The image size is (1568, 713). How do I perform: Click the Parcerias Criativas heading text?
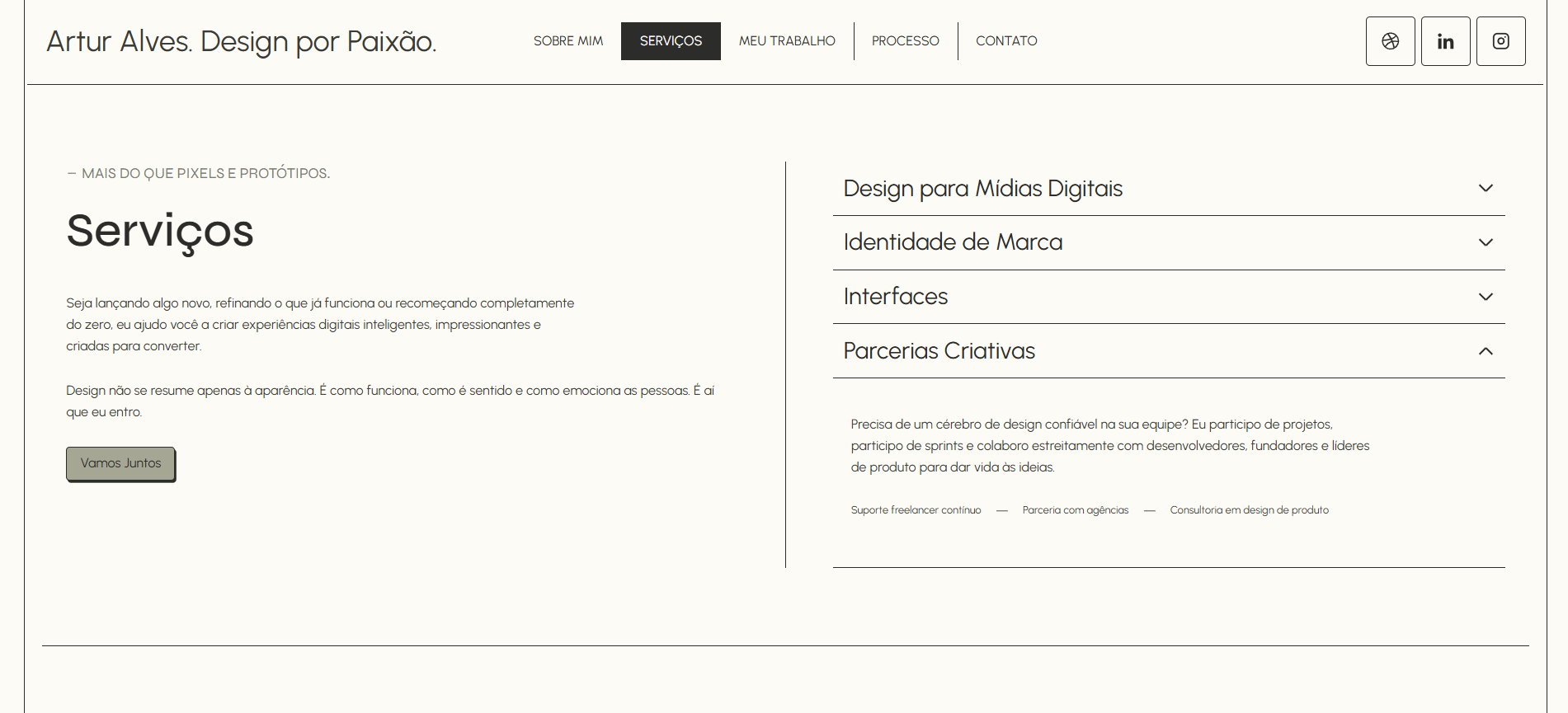939,351
